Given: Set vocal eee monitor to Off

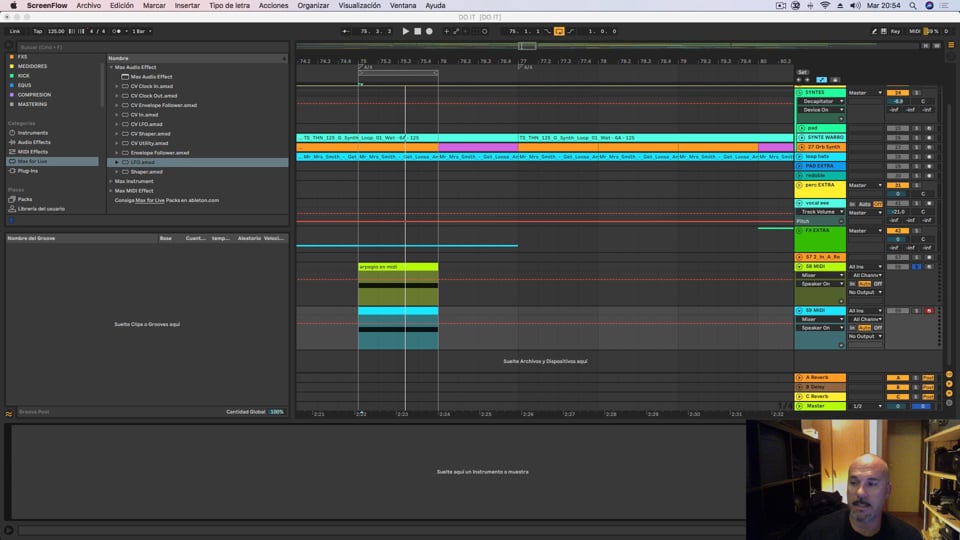Looking at the screenshot, I should pyautogui.click(x=877, y=204).
